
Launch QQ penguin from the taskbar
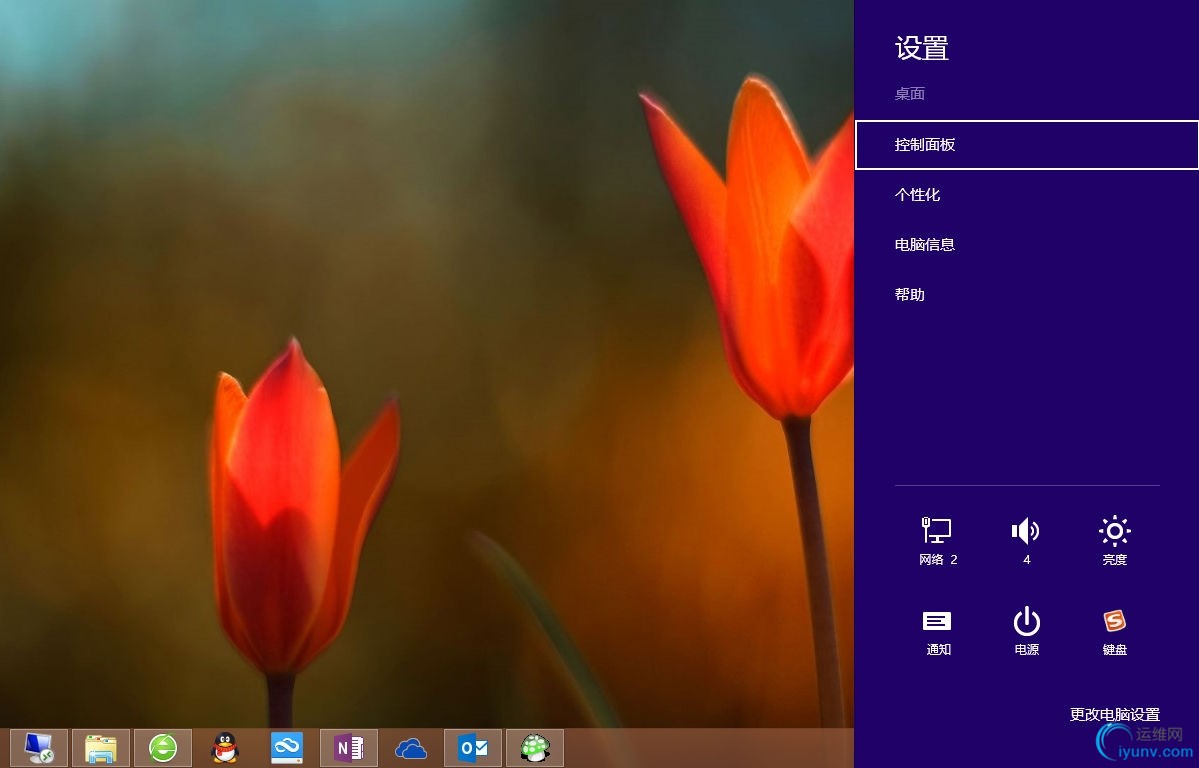coord(225,747)
